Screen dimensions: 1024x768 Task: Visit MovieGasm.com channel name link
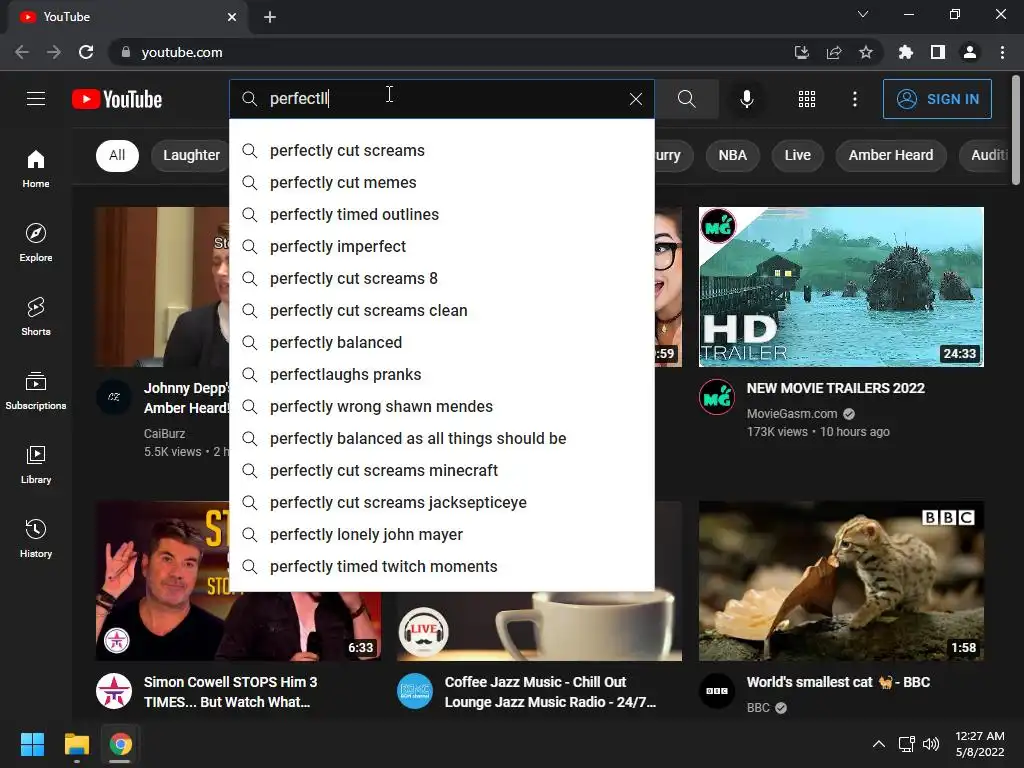[792, 413]
